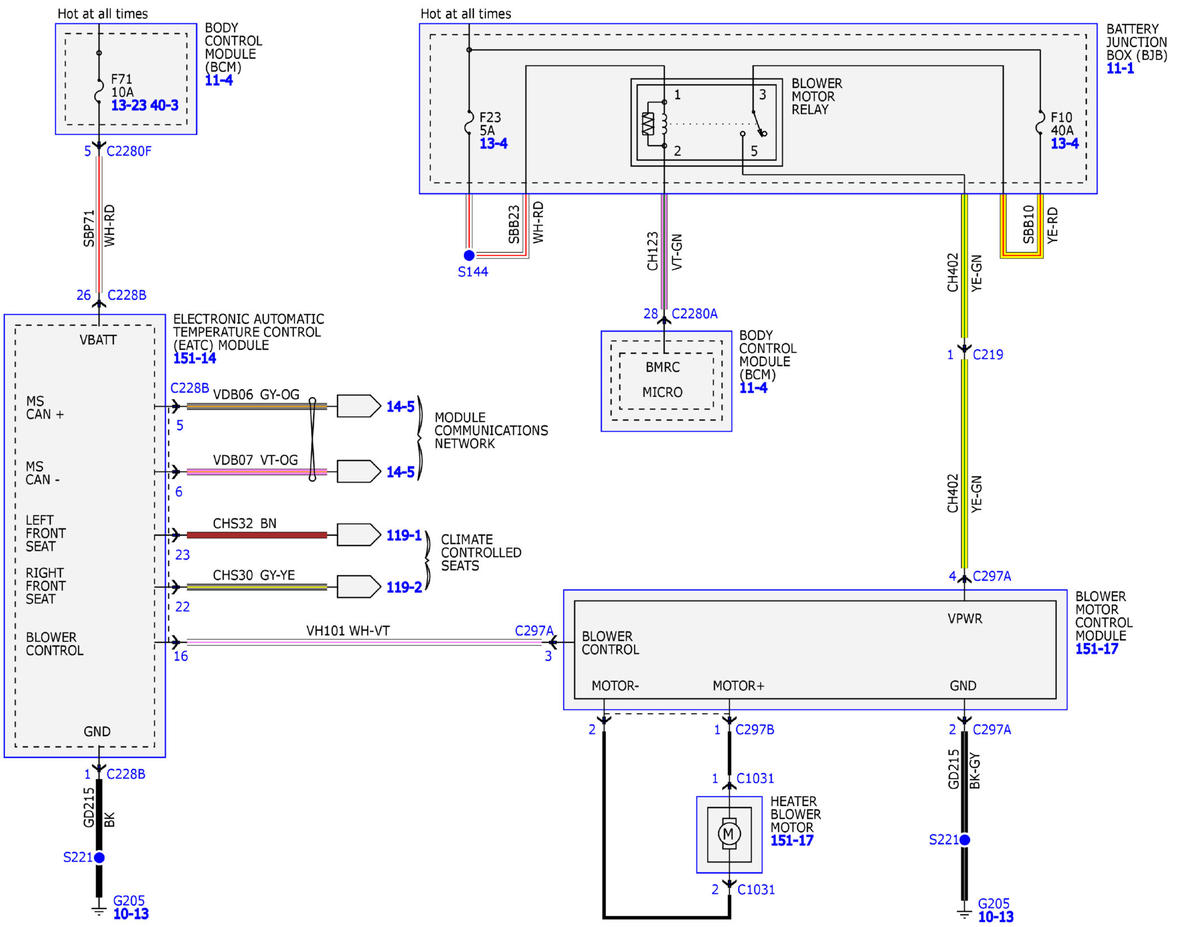Screen dimensions: 1200x927
Task: Go to the 119-2 climate seat link
Action: 405,587
